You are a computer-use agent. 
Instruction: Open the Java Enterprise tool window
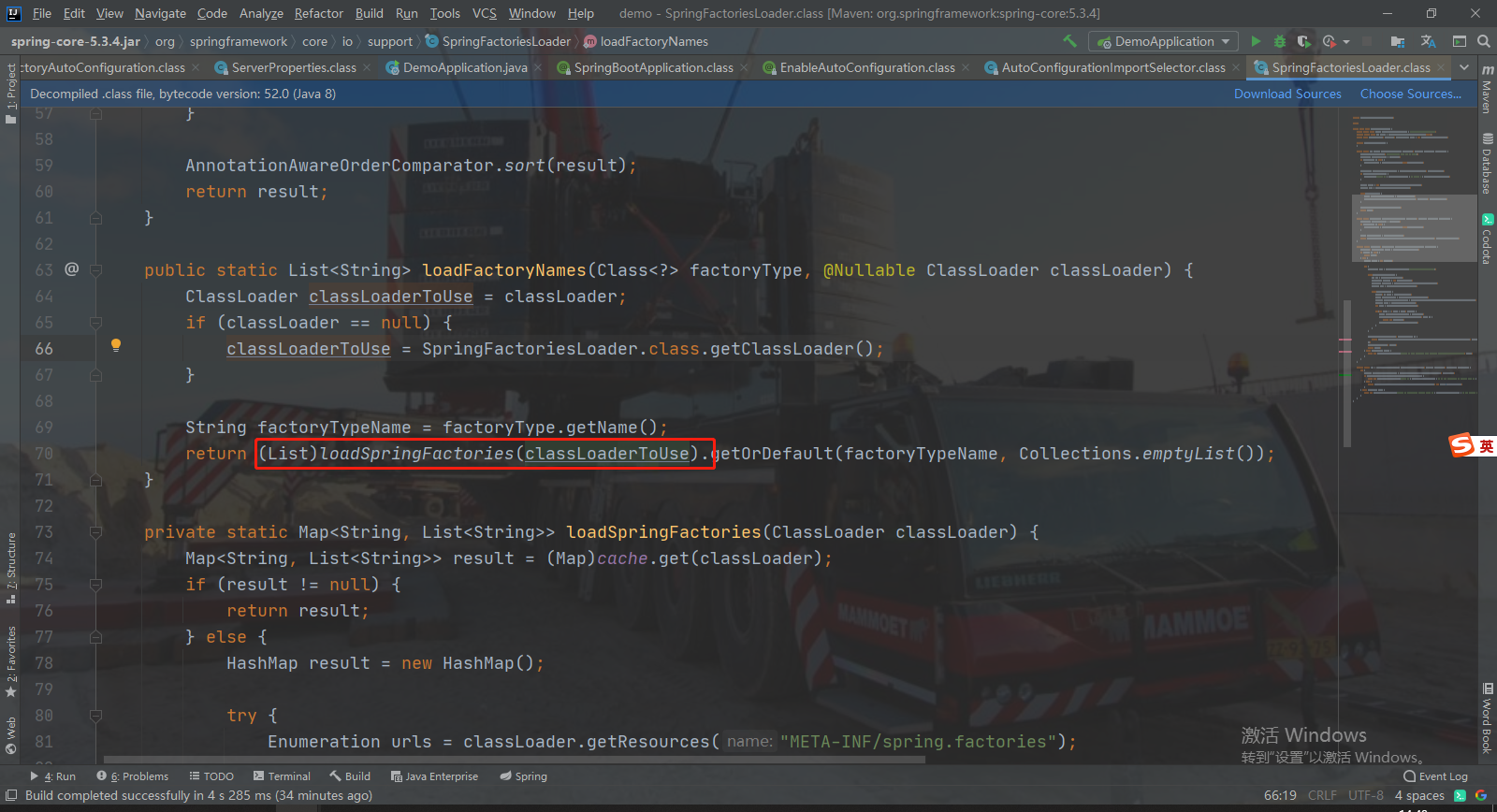pos(434,776)
